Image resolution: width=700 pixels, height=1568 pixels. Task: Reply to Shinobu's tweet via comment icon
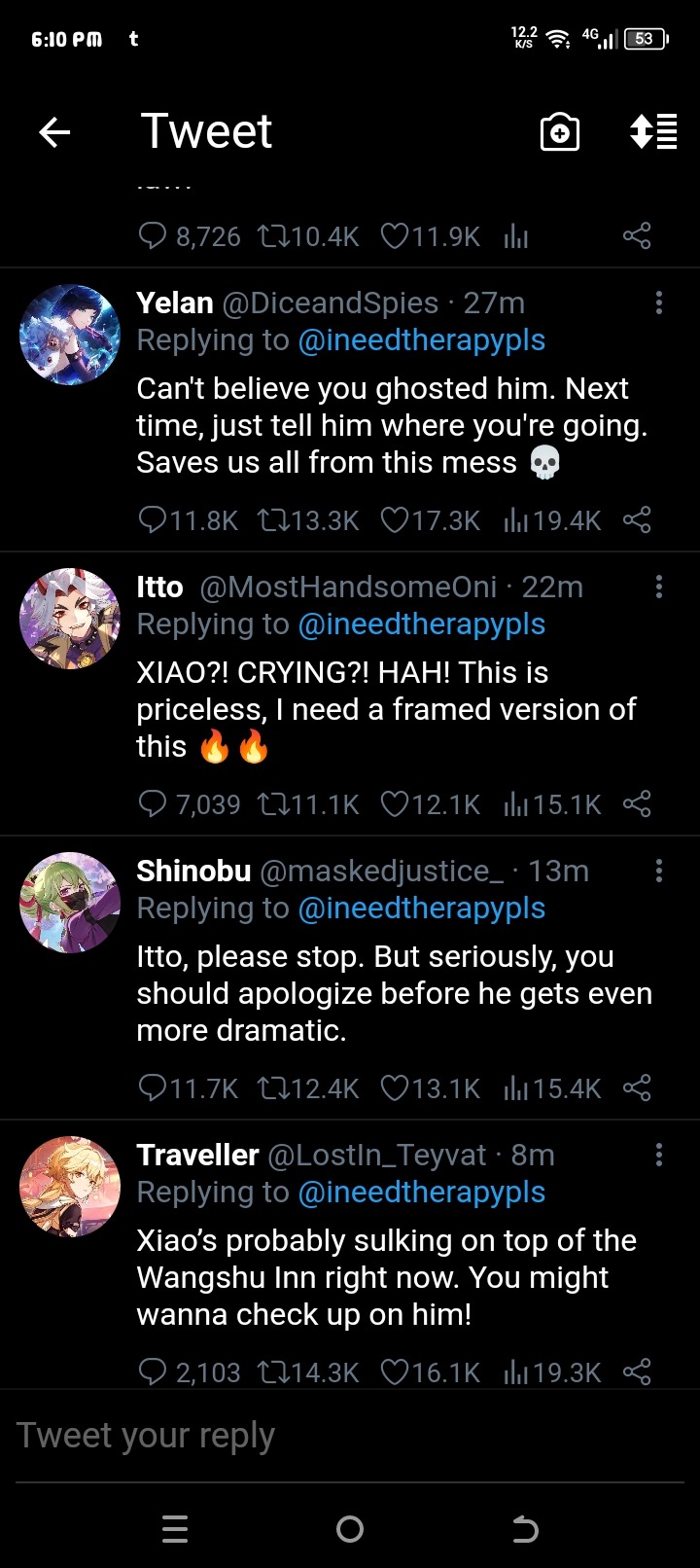[x=153, y=1088]
